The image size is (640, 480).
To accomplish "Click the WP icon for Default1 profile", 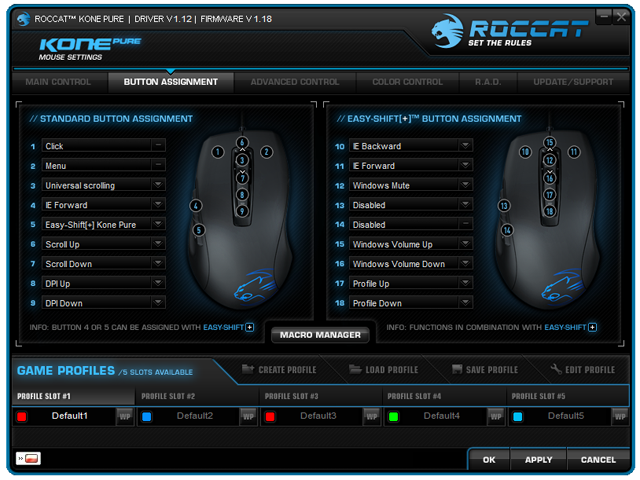I will click(x=125, y=416).
